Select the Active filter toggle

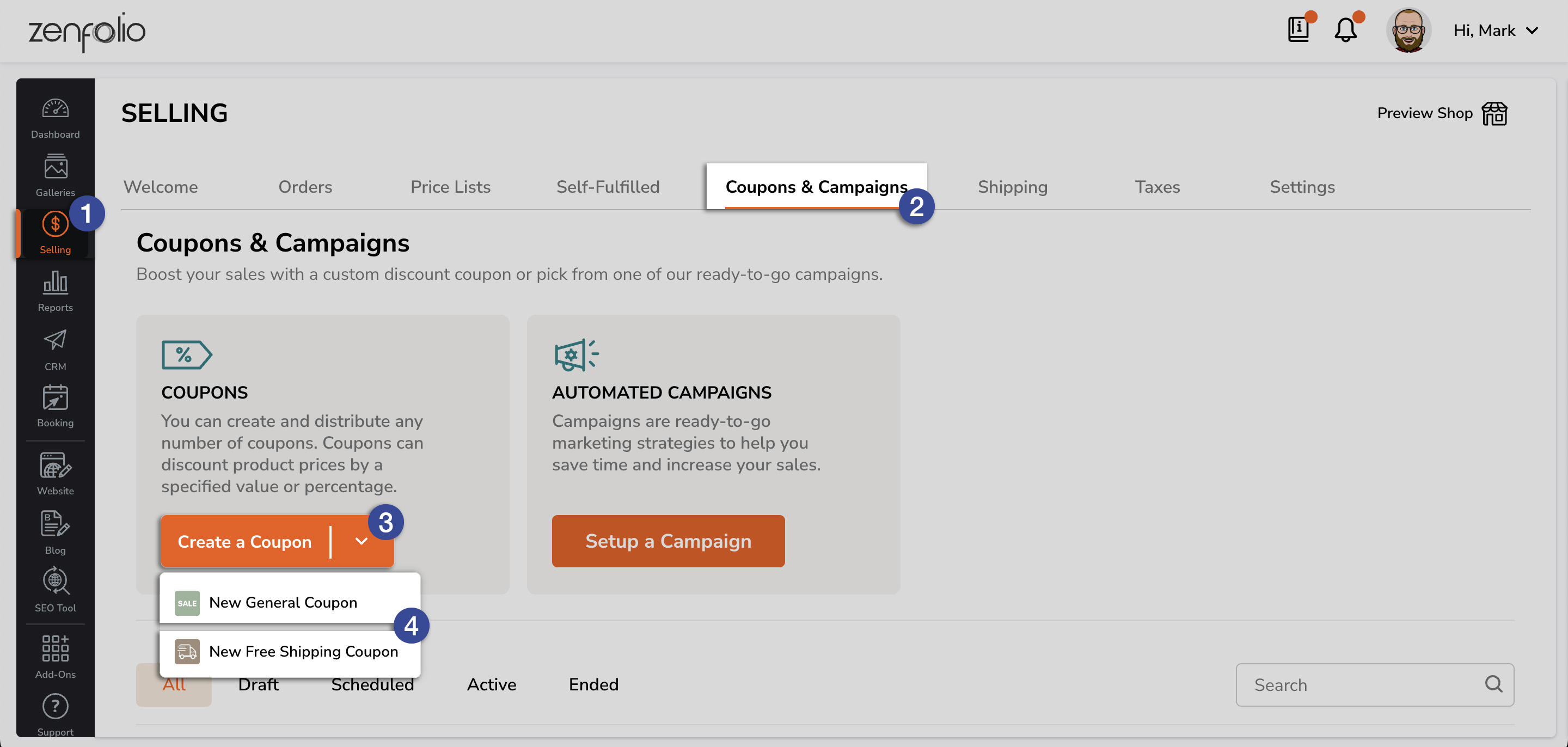pyautogui.click(x=491, y=685)
